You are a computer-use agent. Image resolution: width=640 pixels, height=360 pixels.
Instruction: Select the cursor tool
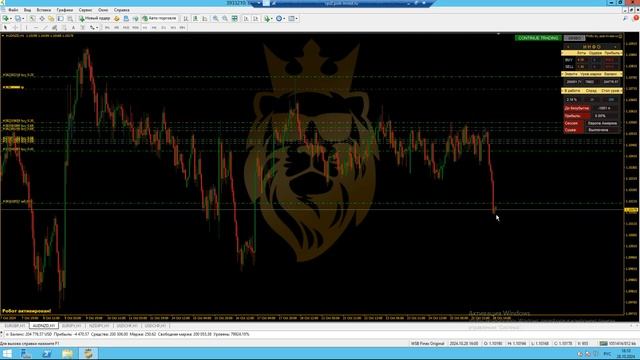click(5, 27)
